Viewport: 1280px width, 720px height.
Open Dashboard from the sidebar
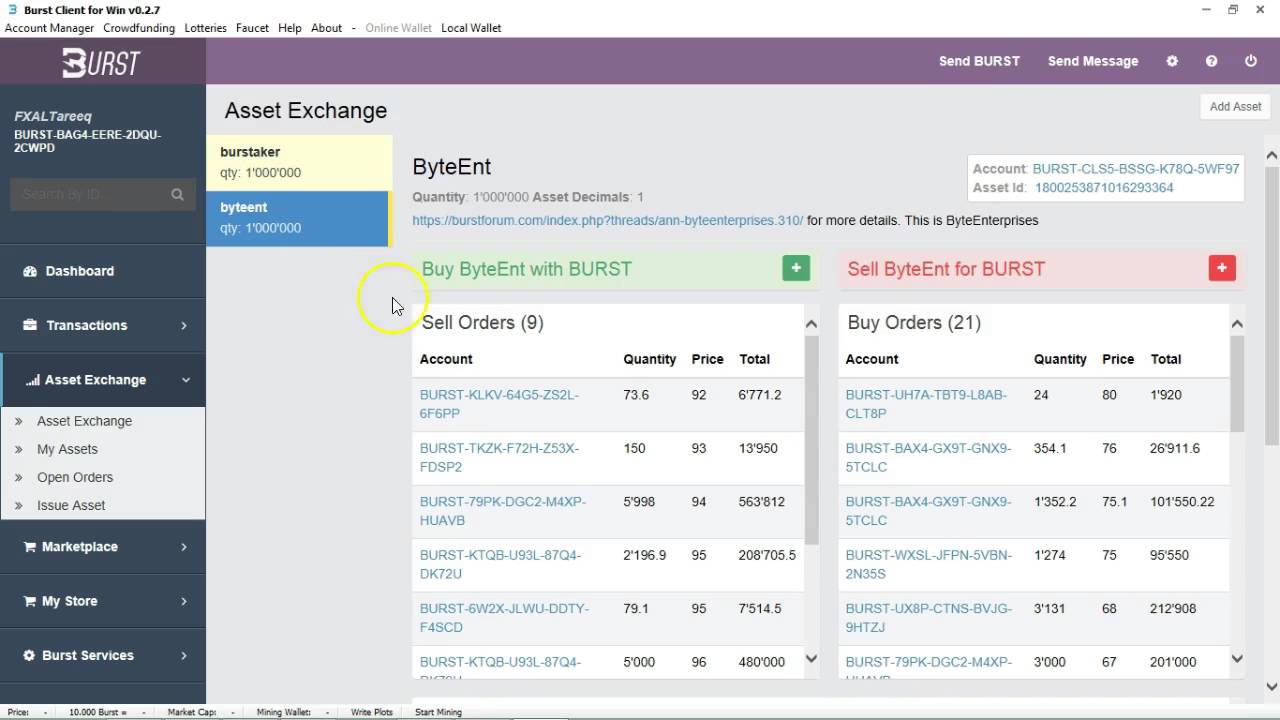pyautogui.click(x=79, y=271)
